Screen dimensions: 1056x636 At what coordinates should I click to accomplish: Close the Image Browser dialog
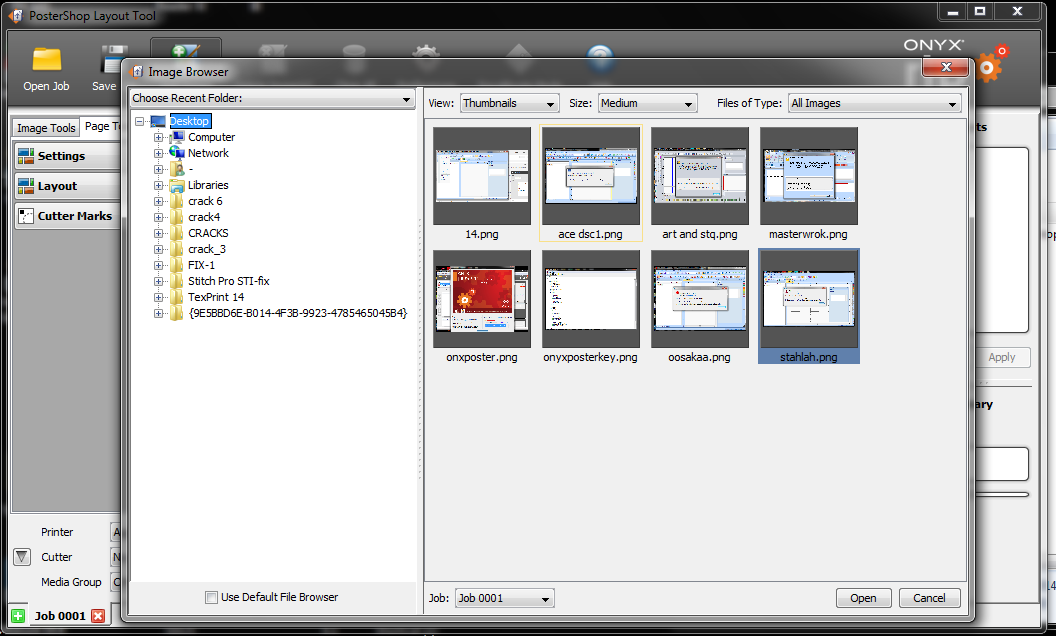click(946, 67)
